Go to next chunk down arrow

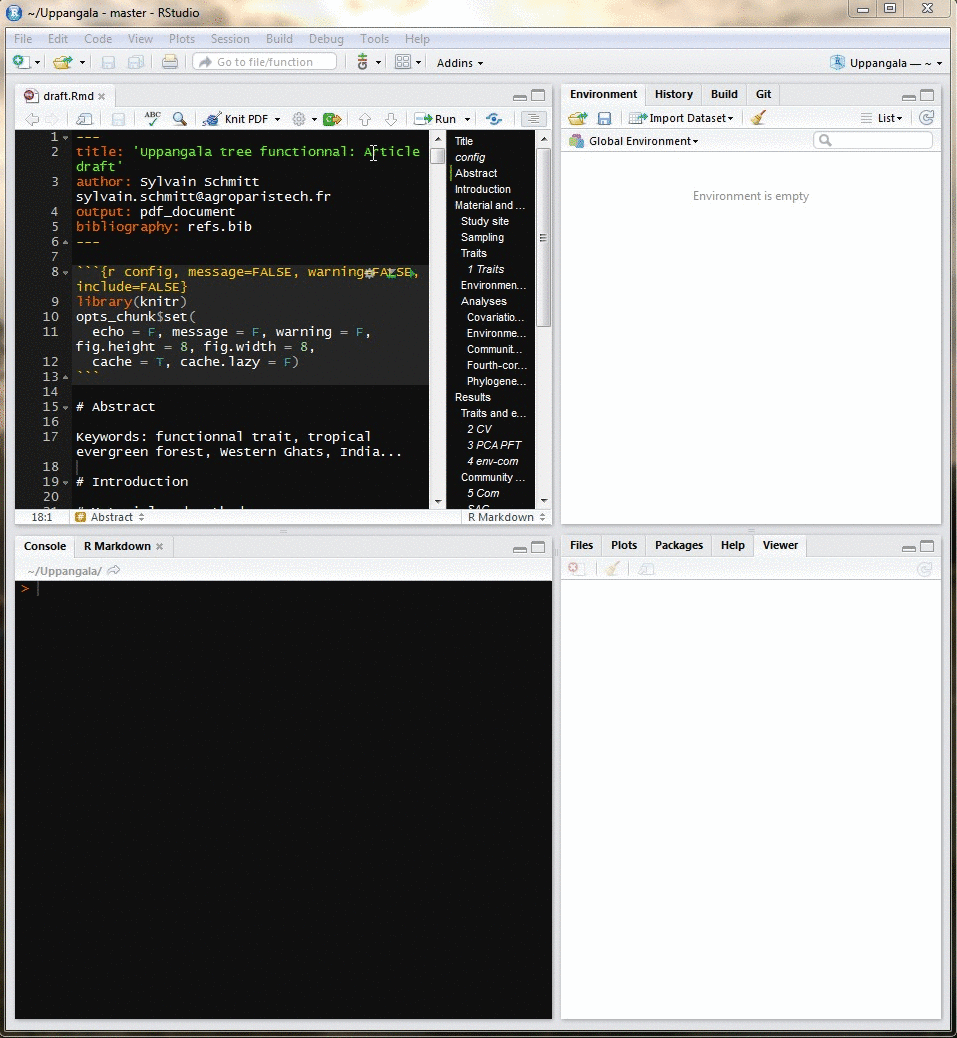click(390, 119)
